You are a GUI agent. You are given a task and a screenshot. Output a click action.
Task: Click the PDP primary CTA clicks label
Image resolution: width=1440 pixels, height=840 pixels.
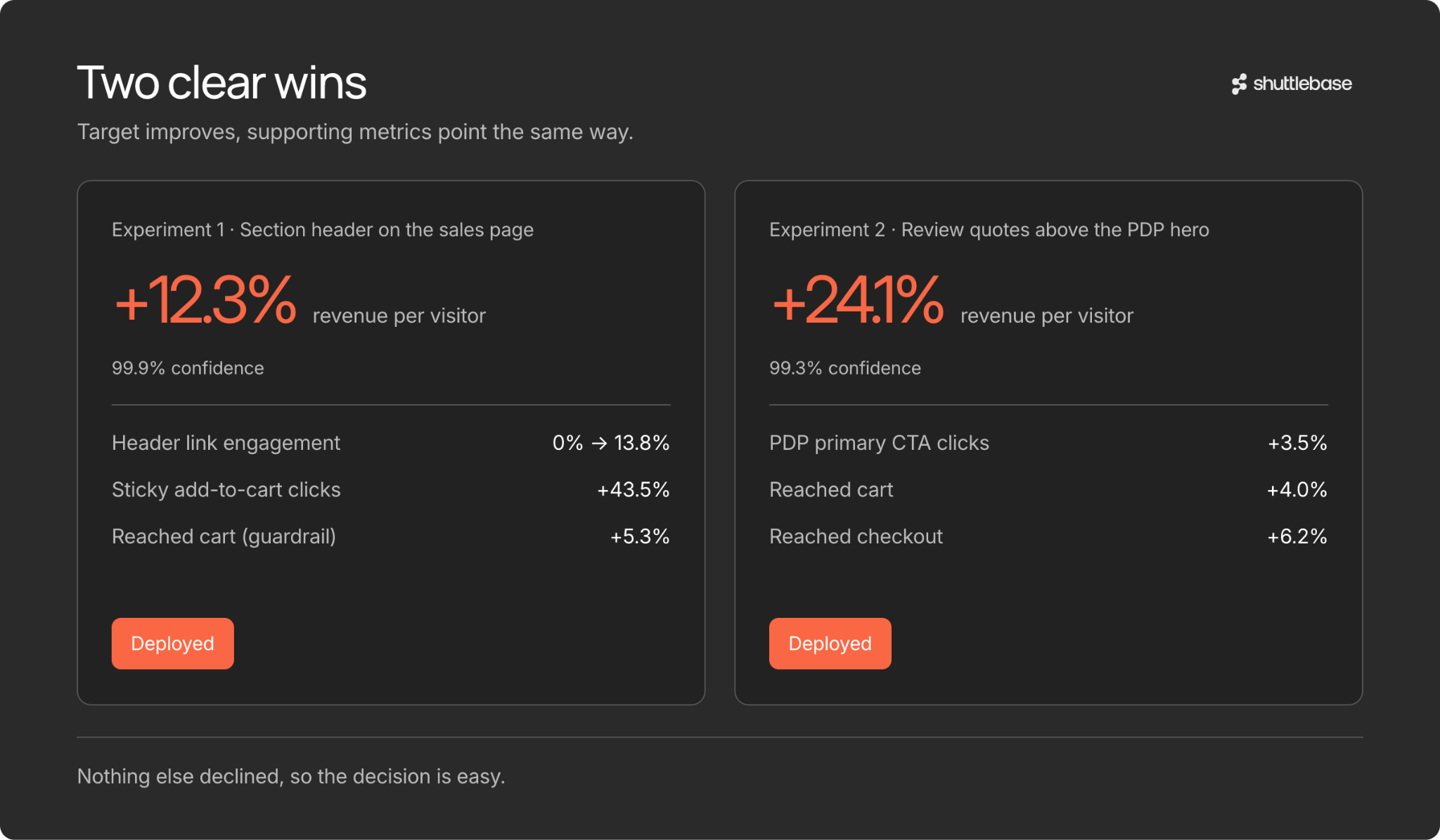(879, 443)
